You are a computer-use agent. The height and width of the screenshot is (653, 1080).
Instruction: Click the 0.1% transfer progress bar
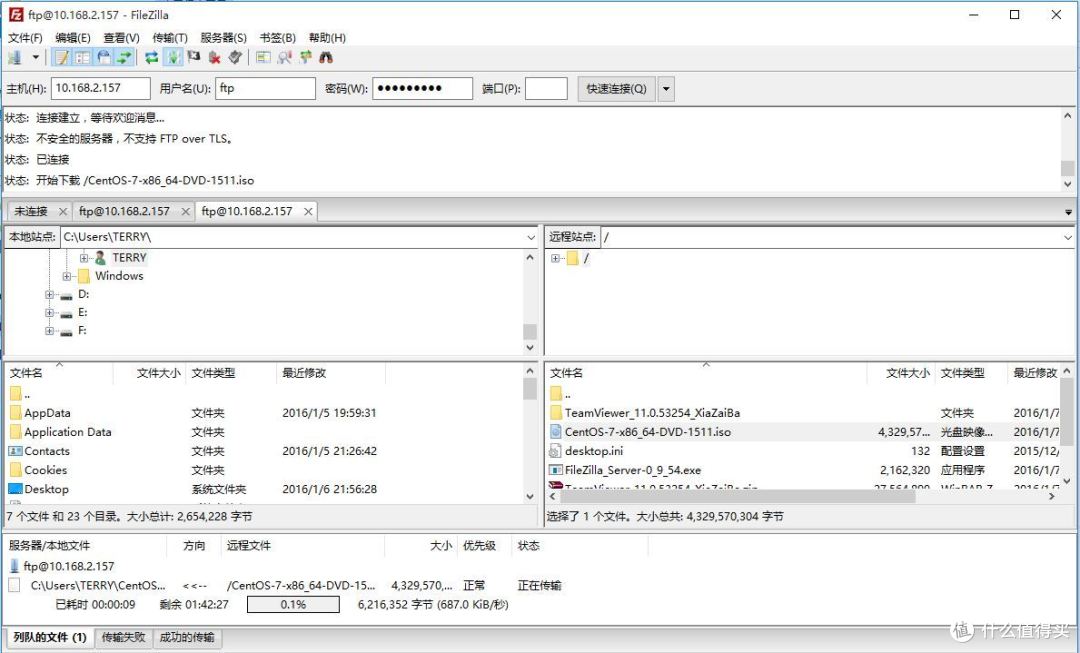293,605
